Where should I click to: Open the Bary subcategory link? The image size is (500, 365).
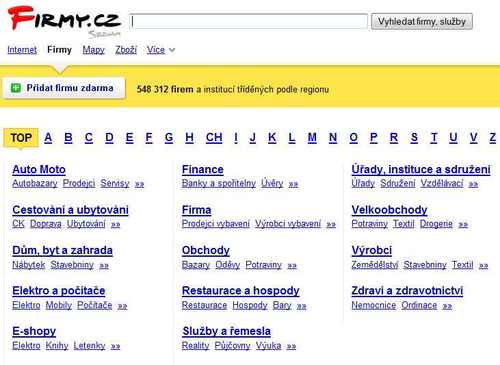[x=282, y=305]
